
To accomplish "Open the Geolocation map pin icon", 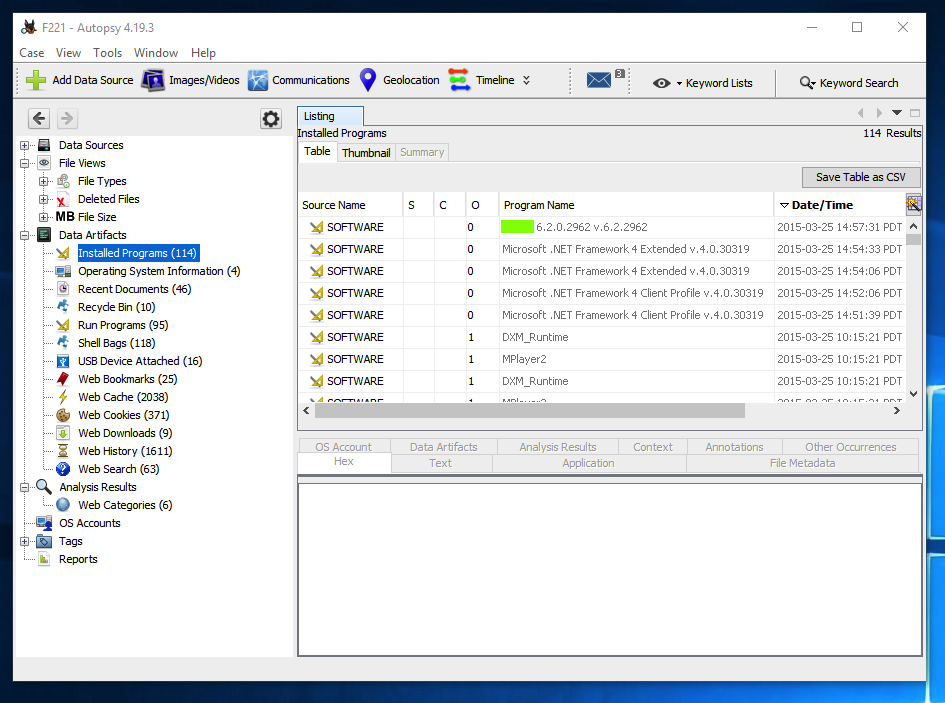I will coord(368,80).
